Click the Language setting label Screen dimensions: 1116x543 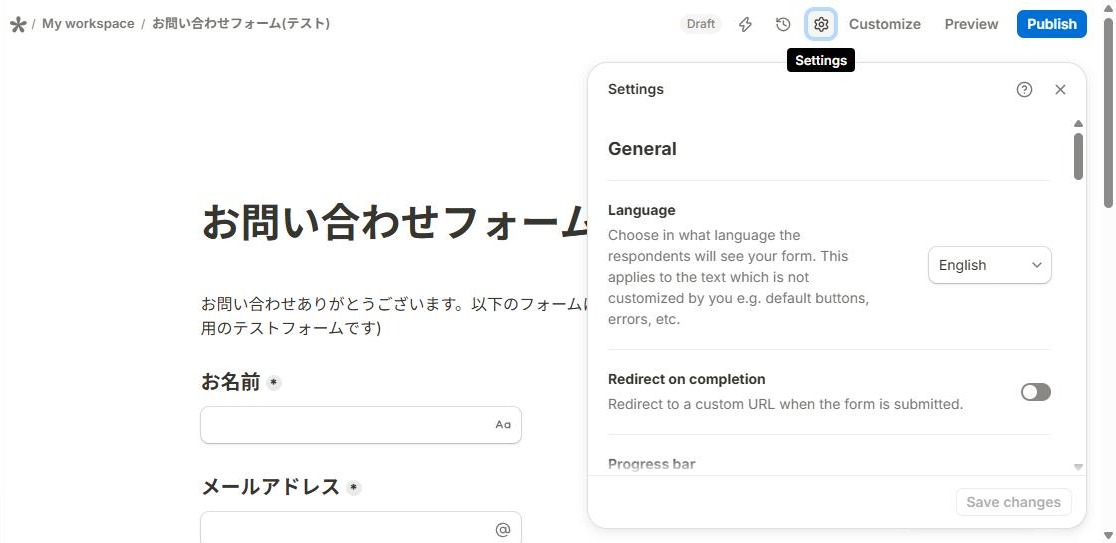pyautogui.click(x=641, y=211)
